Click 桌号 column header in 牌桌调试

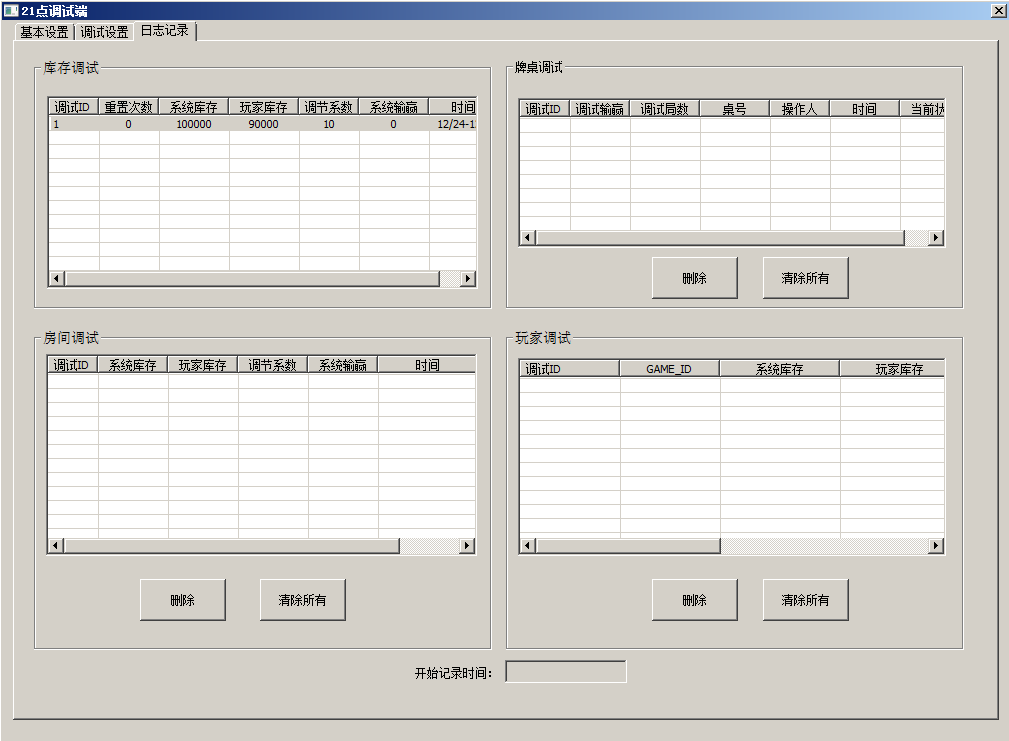tap(734, 109)
